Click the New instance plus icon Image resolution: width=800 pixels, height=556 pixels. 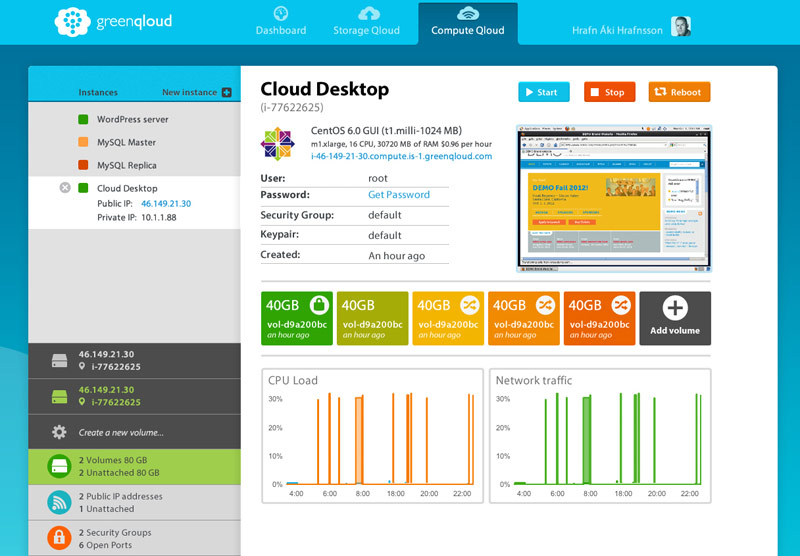click(227, 92)
